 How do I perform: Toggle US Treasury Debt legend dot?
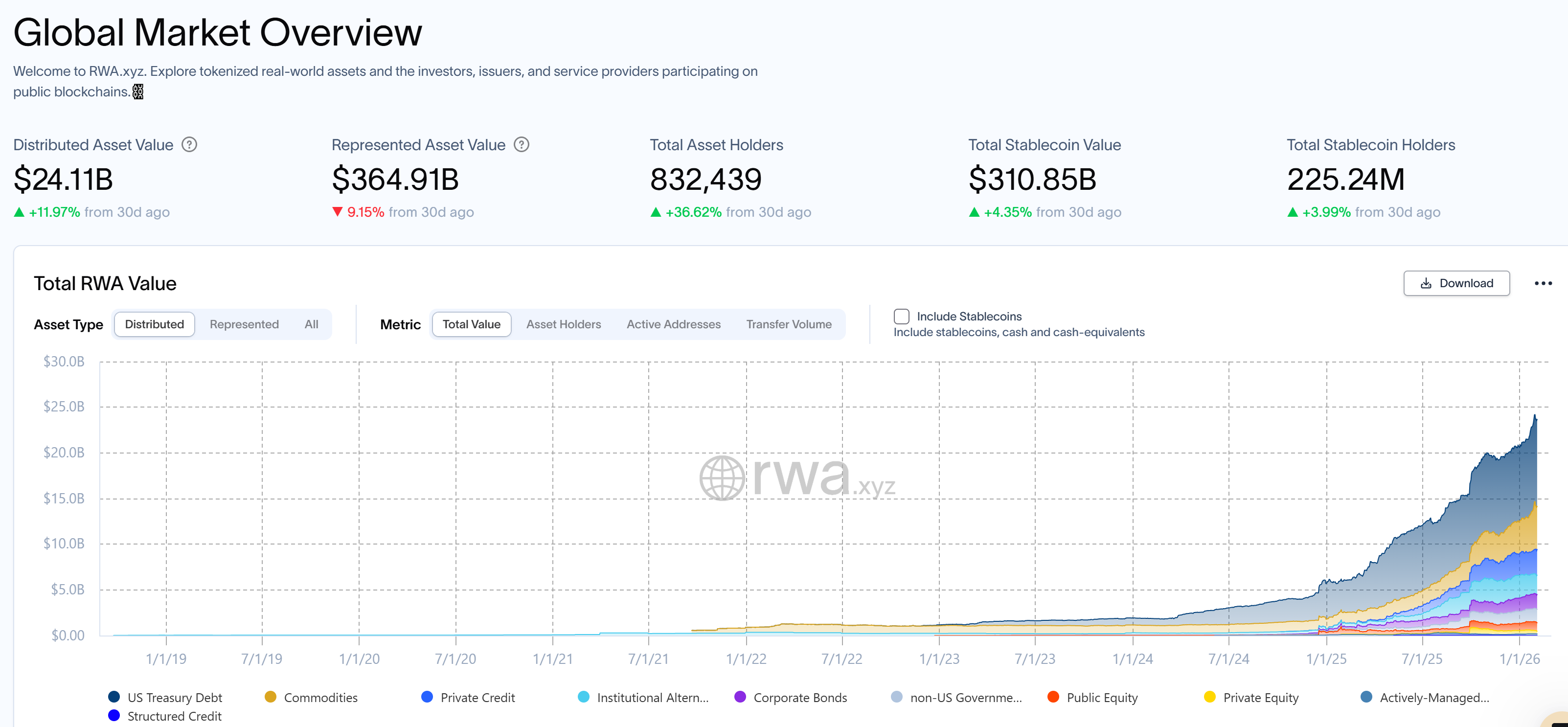coord(114,697)
